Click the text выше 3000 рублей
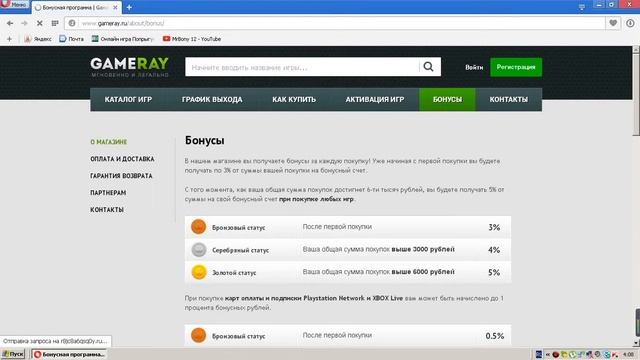 pos(423,249)
